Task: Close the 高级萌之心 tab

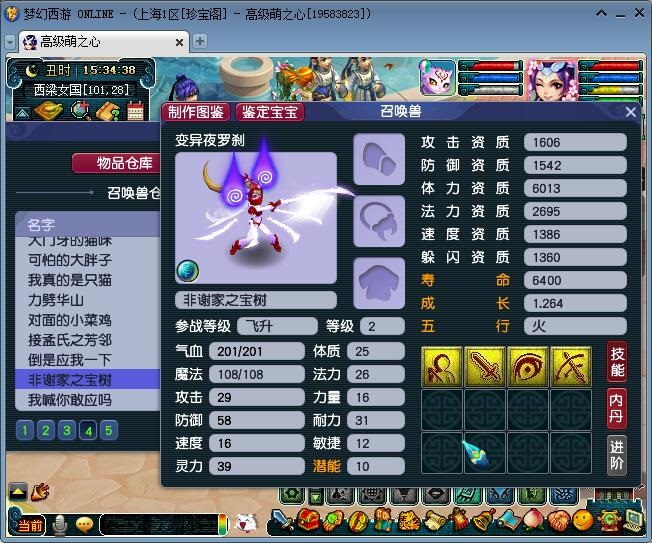Action: click(179, 42)
